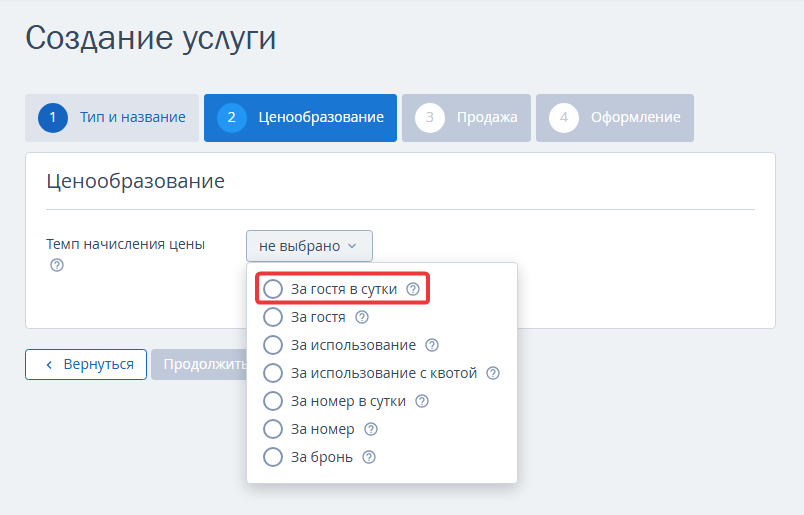Choose 'За использование' radio option
The image size is (804, 515).
tap(273, 345)
